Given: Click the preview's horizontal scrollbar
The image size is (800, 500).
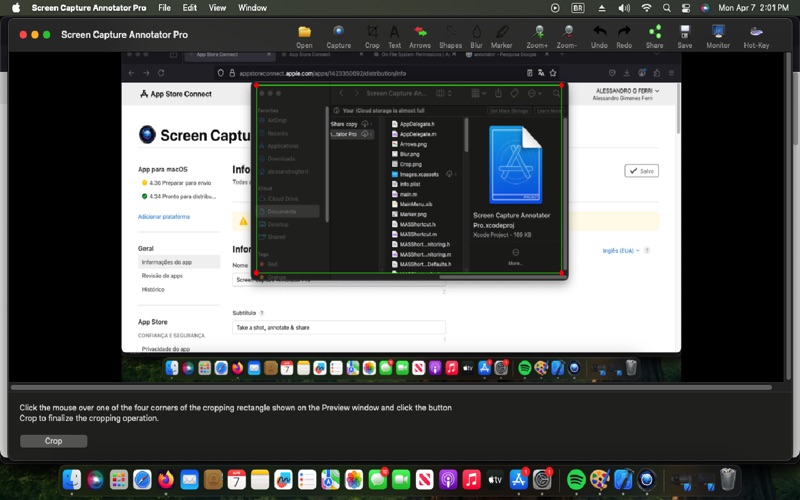Looking at the screenshot, I should (392, 388).
